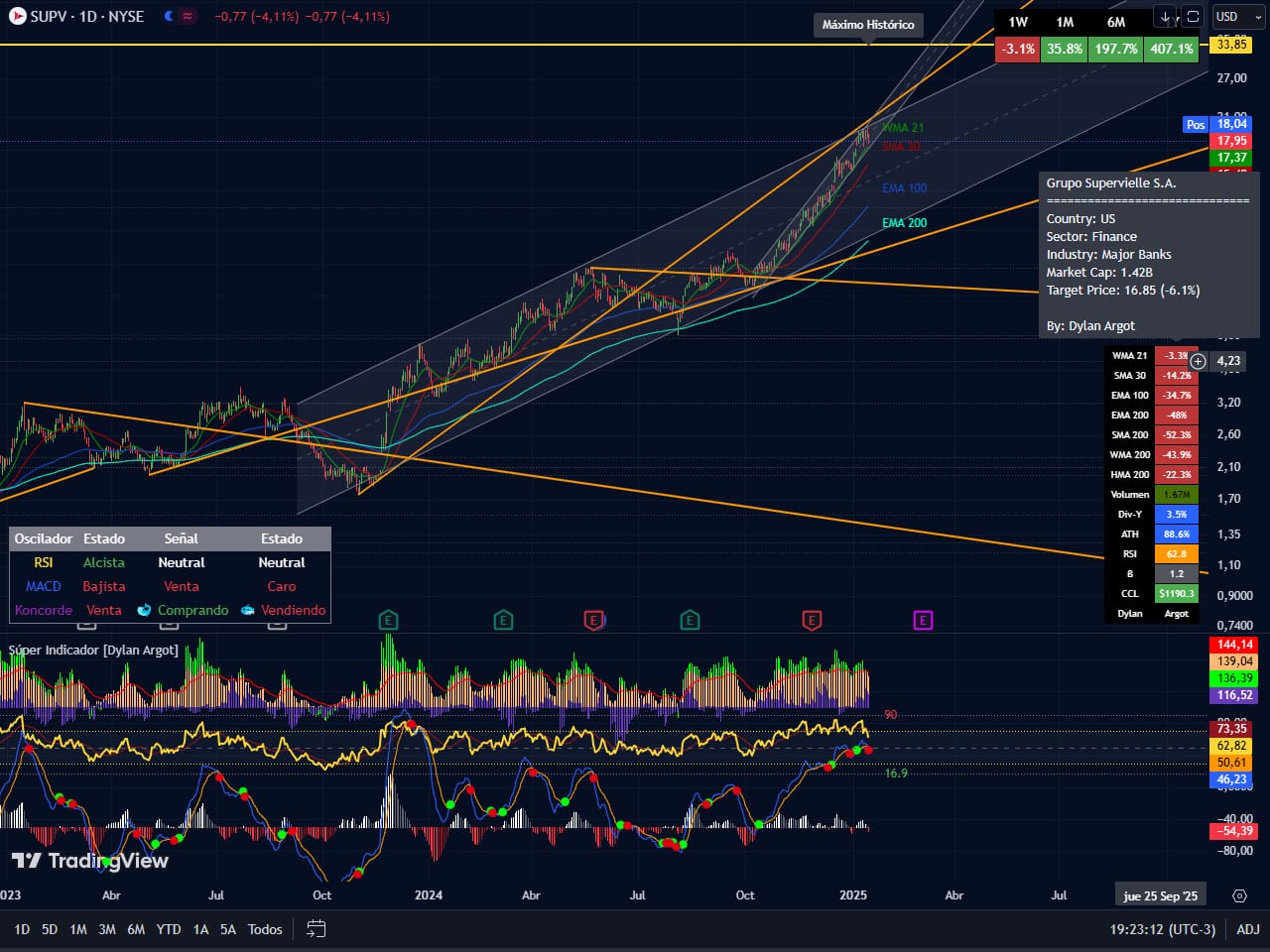The height and width of the screenshot is (952, 1270).
Task: Click the EMA 200 label on the chart
Action: coord(904,223)
